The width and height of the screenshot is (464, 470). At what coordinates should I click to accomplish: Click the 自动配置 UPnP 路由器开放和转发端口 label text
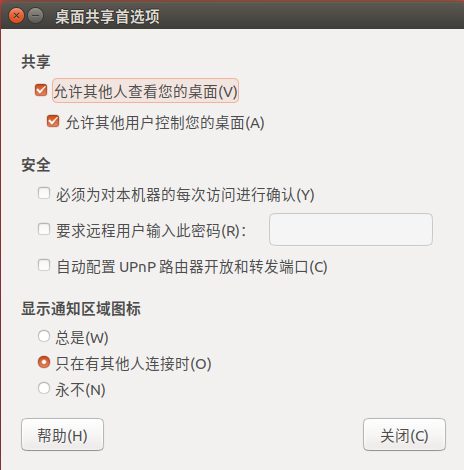192,267
